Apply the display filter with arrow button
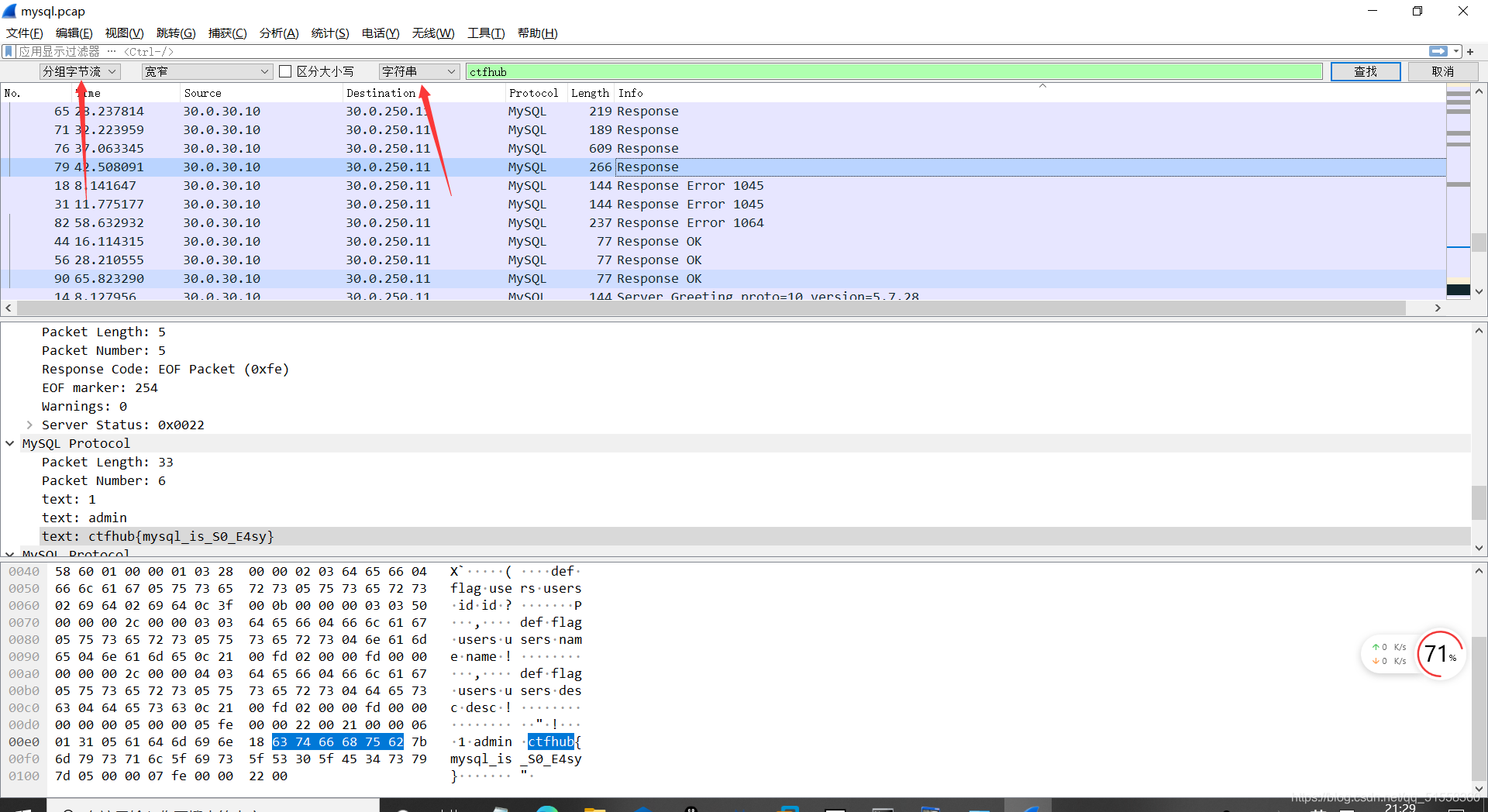 [1438, 51]
